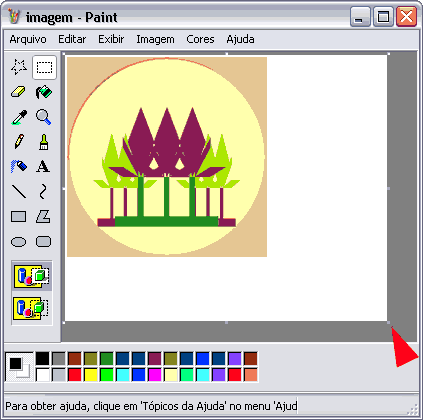Viewport: 423px width, 420px height.
Task: Select the Free-Form Select star tool
Action: pos(19,67)
